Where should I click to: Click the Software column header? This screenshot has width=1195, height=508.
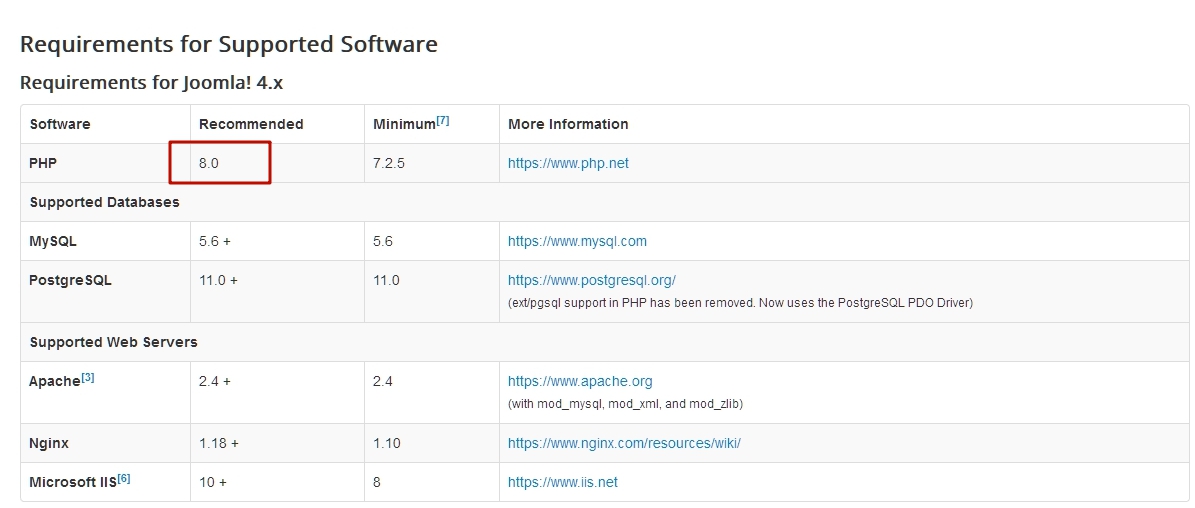(60, 124)
